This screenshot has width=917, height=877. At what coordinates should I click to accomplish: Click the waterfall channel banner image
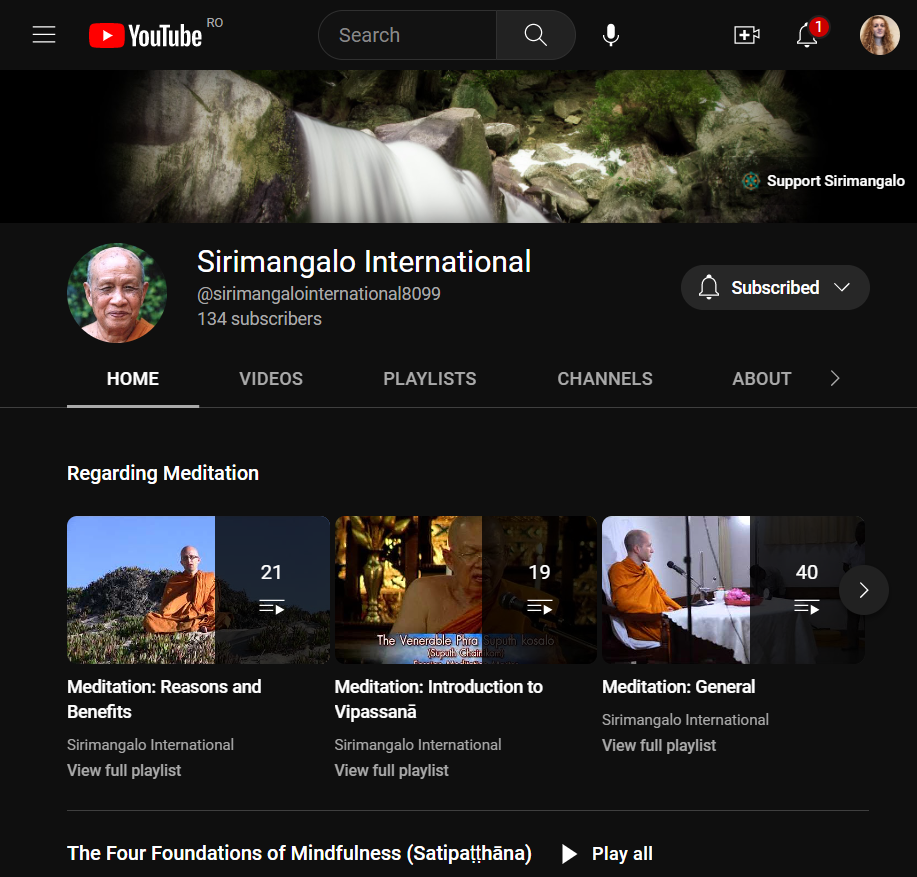pos(458,146)
